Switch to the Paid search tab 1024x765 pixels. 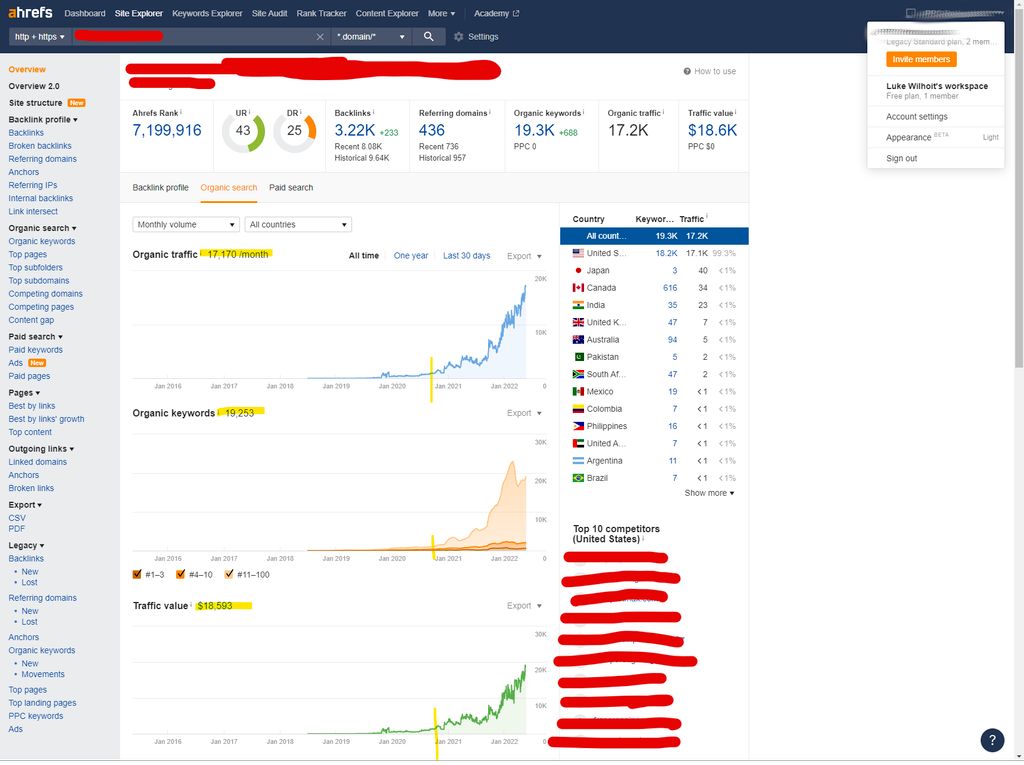point(291,187)
